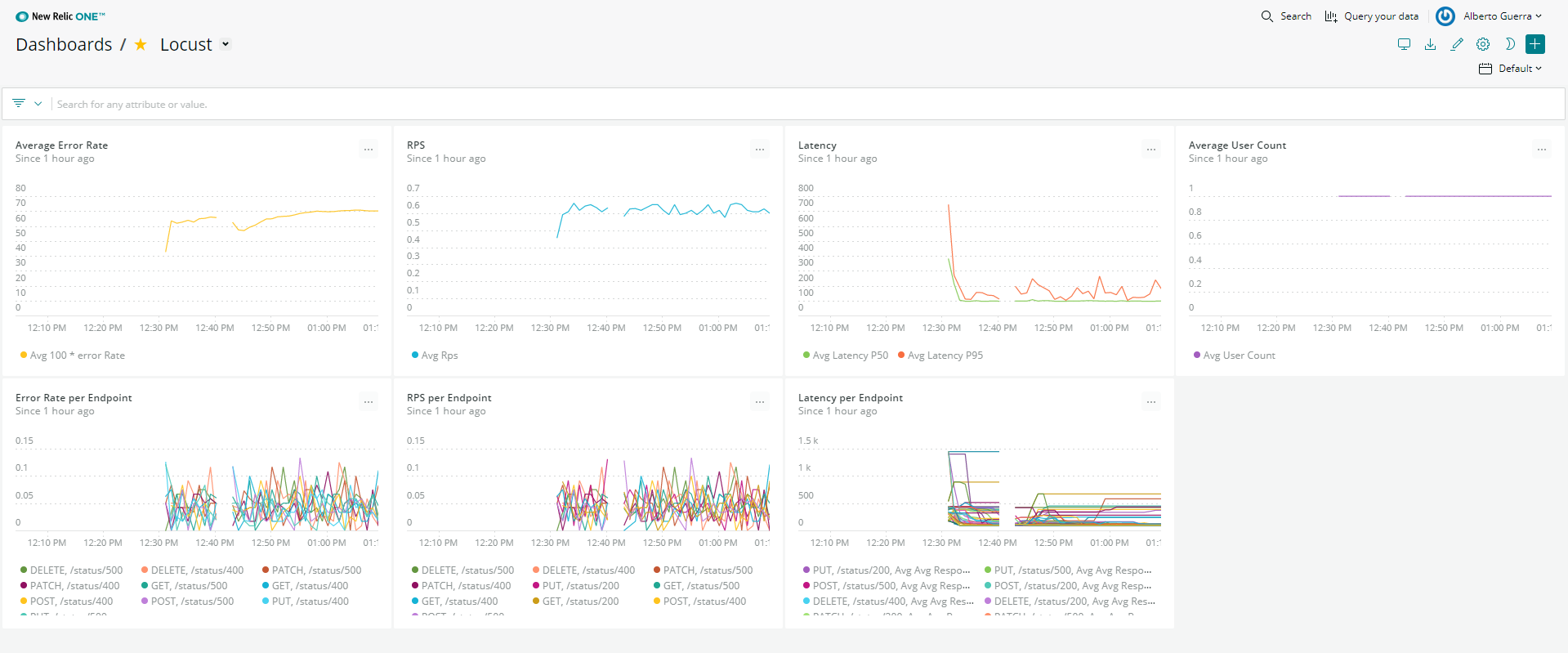This screenshot has width=1568, height=653.
Task: Toggle PUT, /status/200 Avg Response latency legend
Action: 887,570
